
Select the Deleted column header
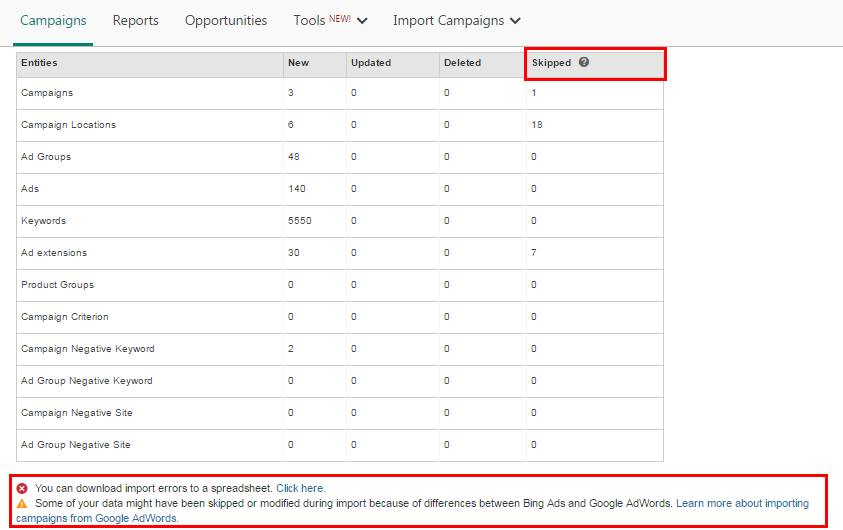click(x=462, y=63)
